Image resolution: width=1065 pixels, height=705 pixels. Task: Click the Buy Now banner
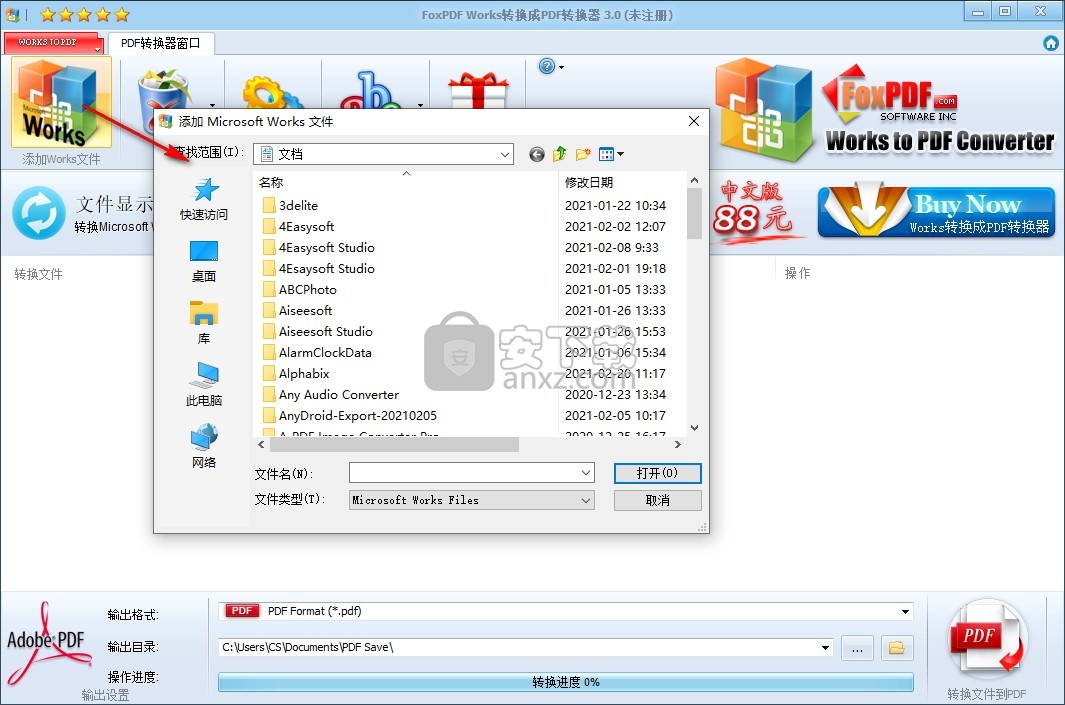(936, 213)
